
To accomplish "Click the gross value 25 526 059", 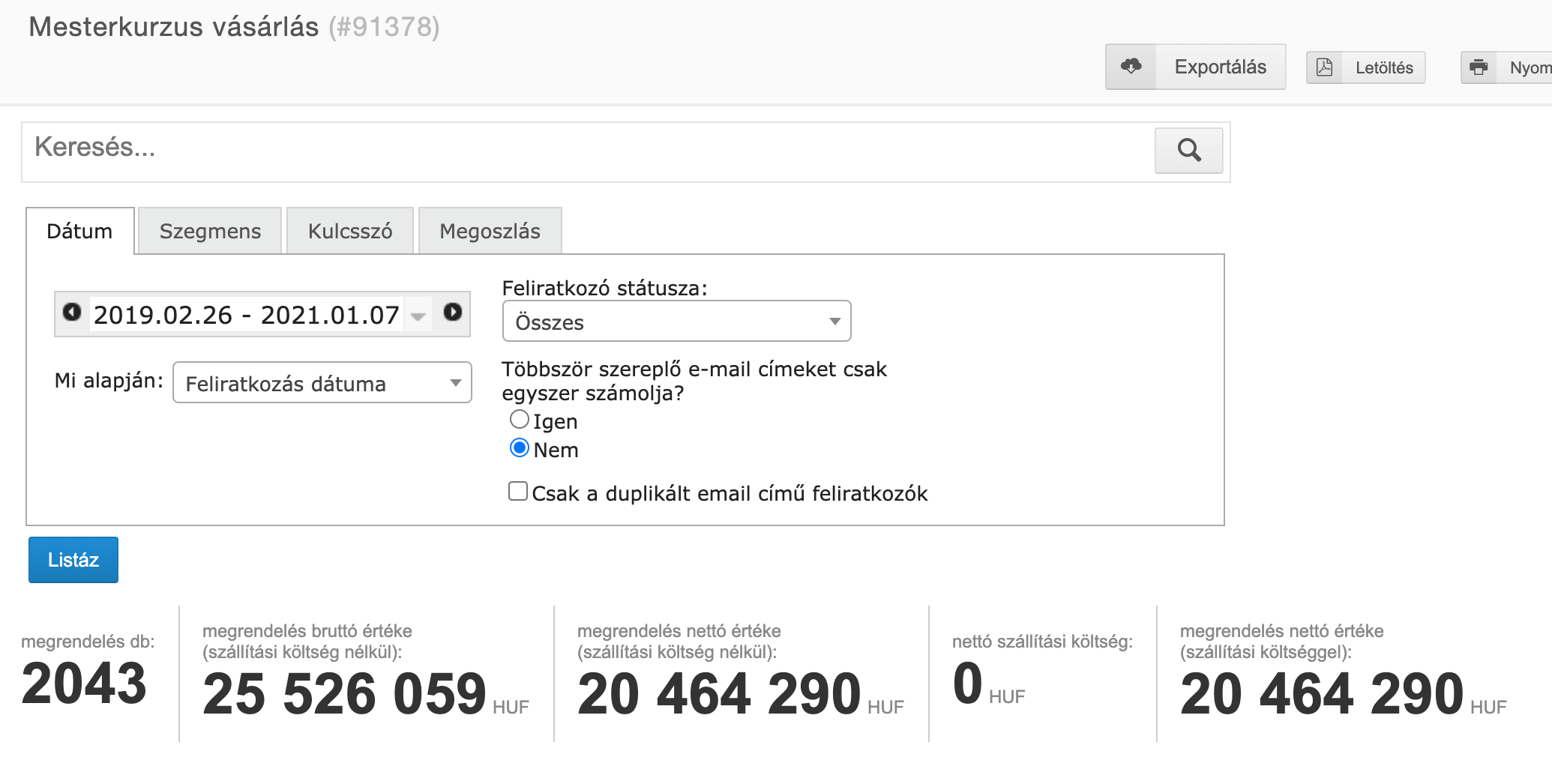I will 345,693.
